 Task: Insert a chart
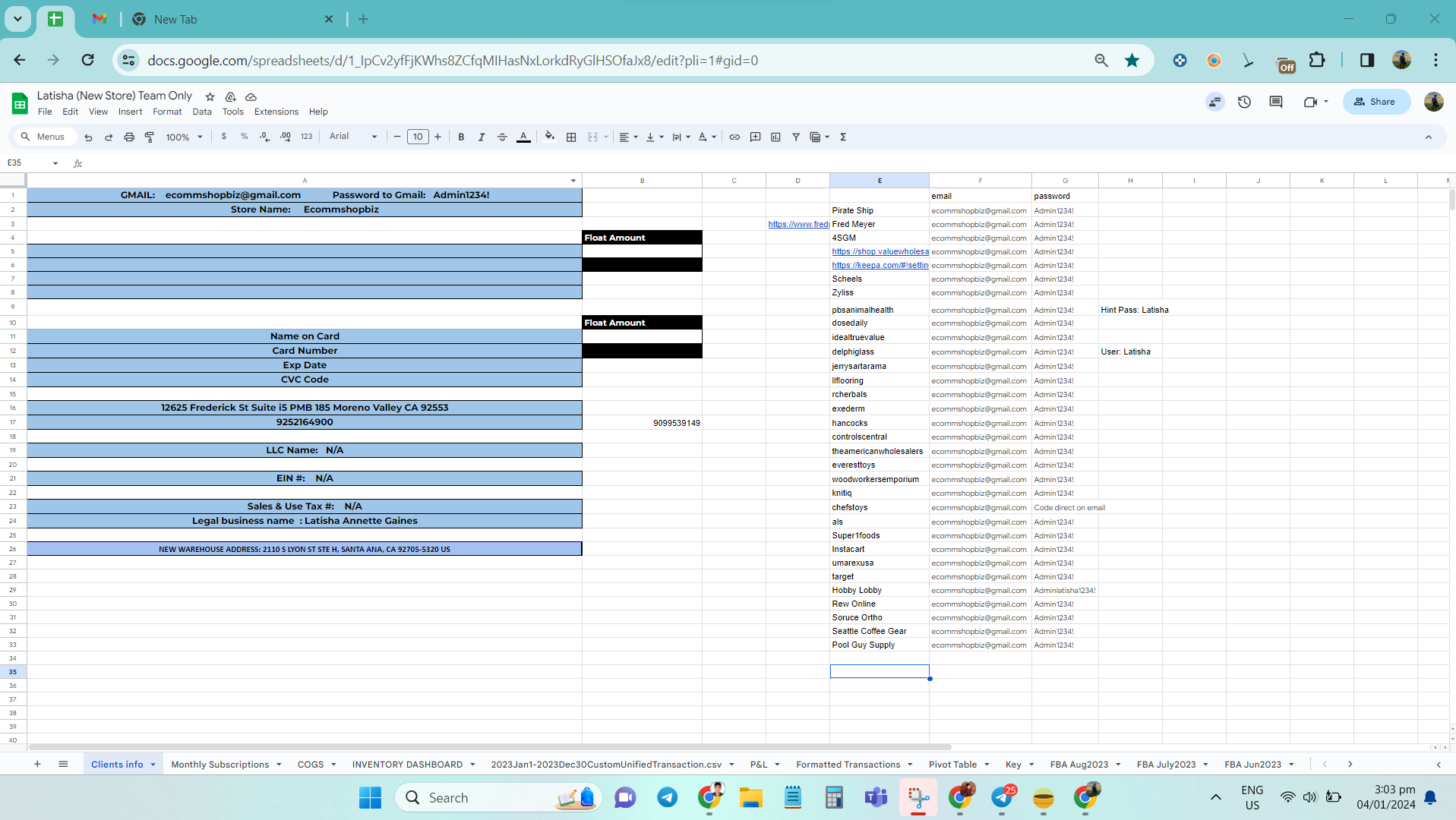pyautogui.click(x=775, y=137)
